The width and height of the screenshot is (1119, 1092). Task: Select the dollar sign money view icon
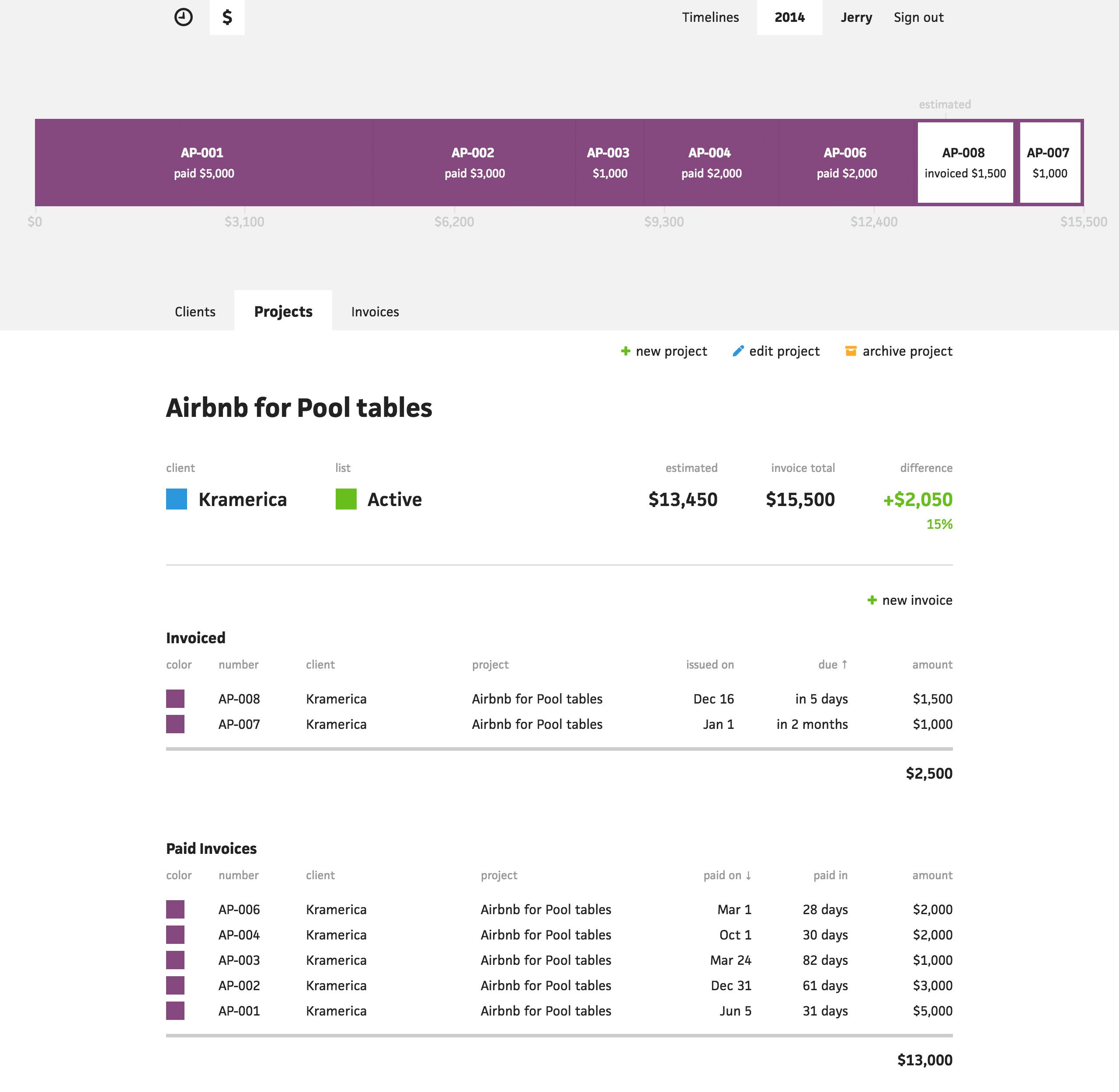pyautogui.click(x=227, y=17)
